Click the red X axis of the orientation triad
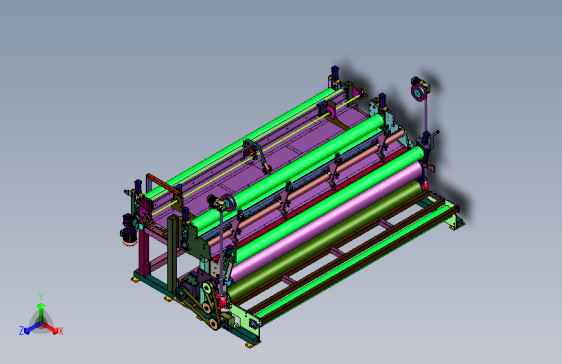Viewport: 562px width, 364px height. point(51,328)
